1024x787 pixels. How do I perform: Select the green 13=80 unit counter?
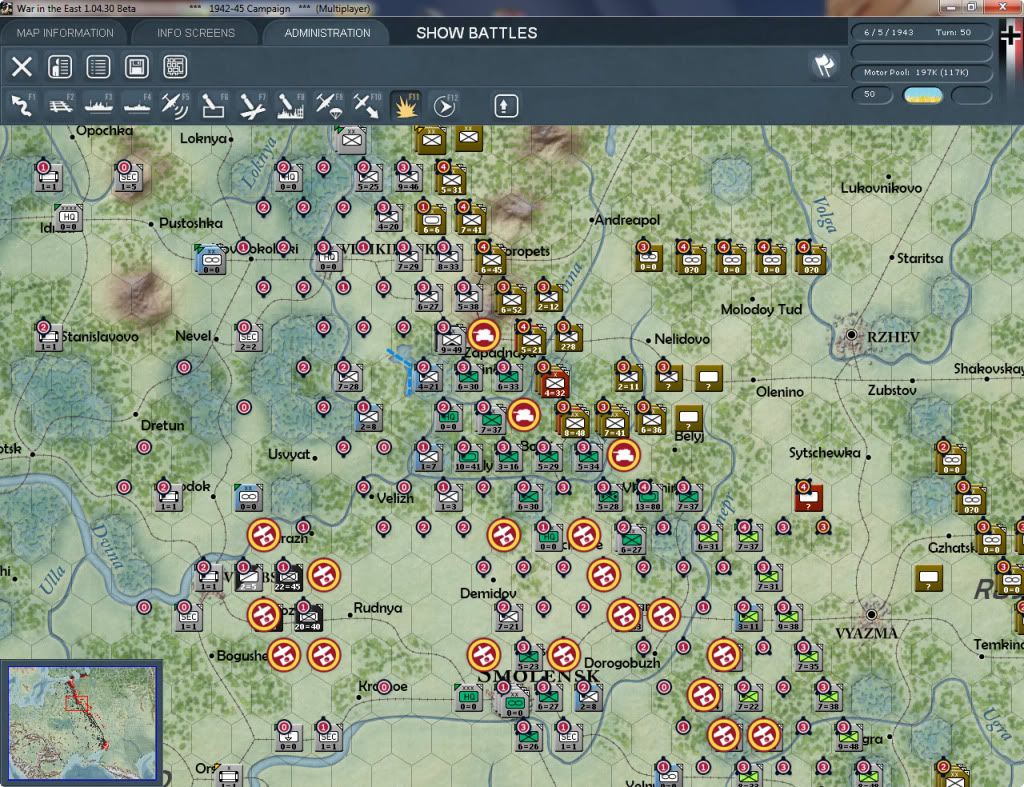[648, 498]
